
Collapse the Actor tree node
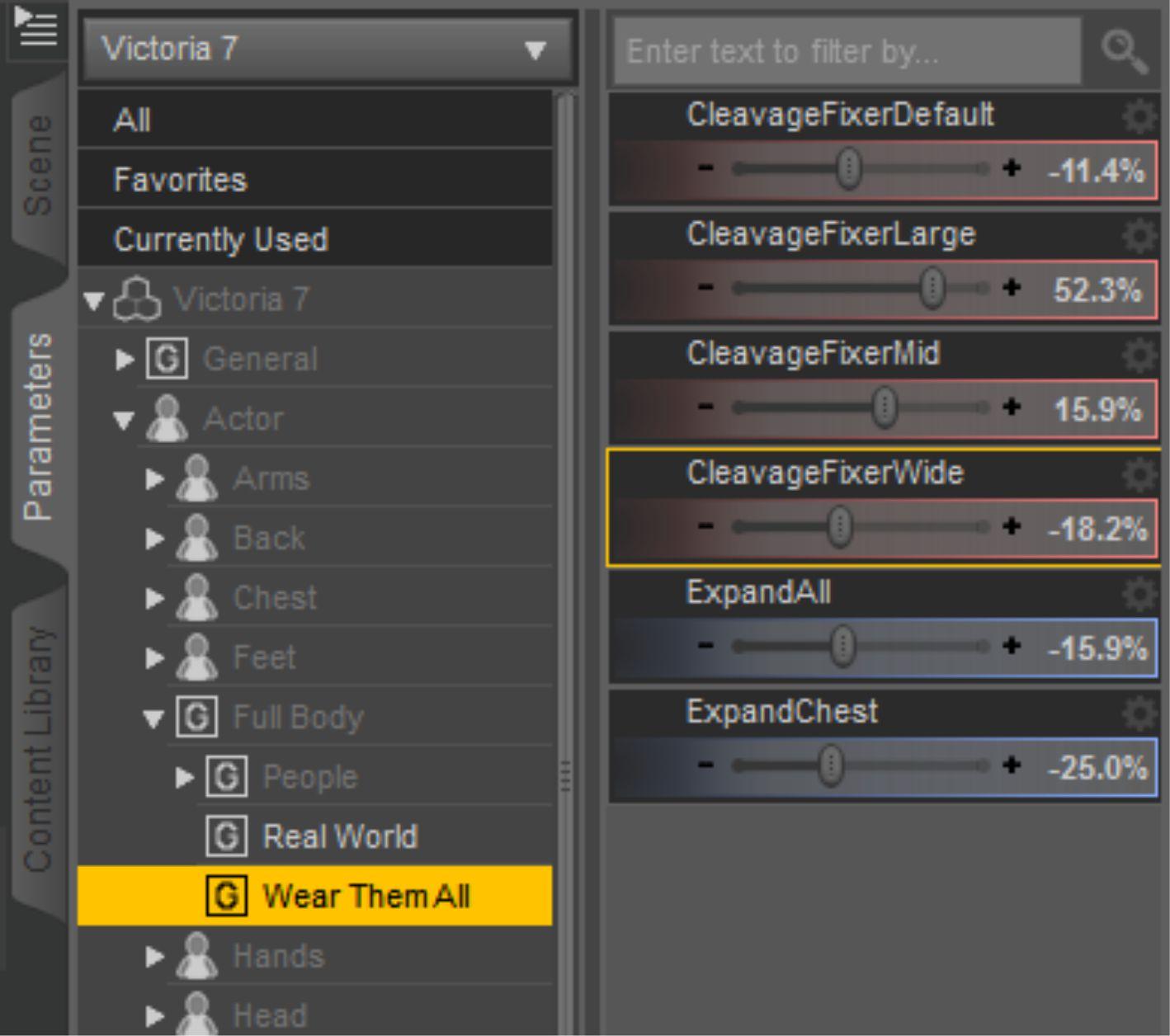tap(125, 420)
